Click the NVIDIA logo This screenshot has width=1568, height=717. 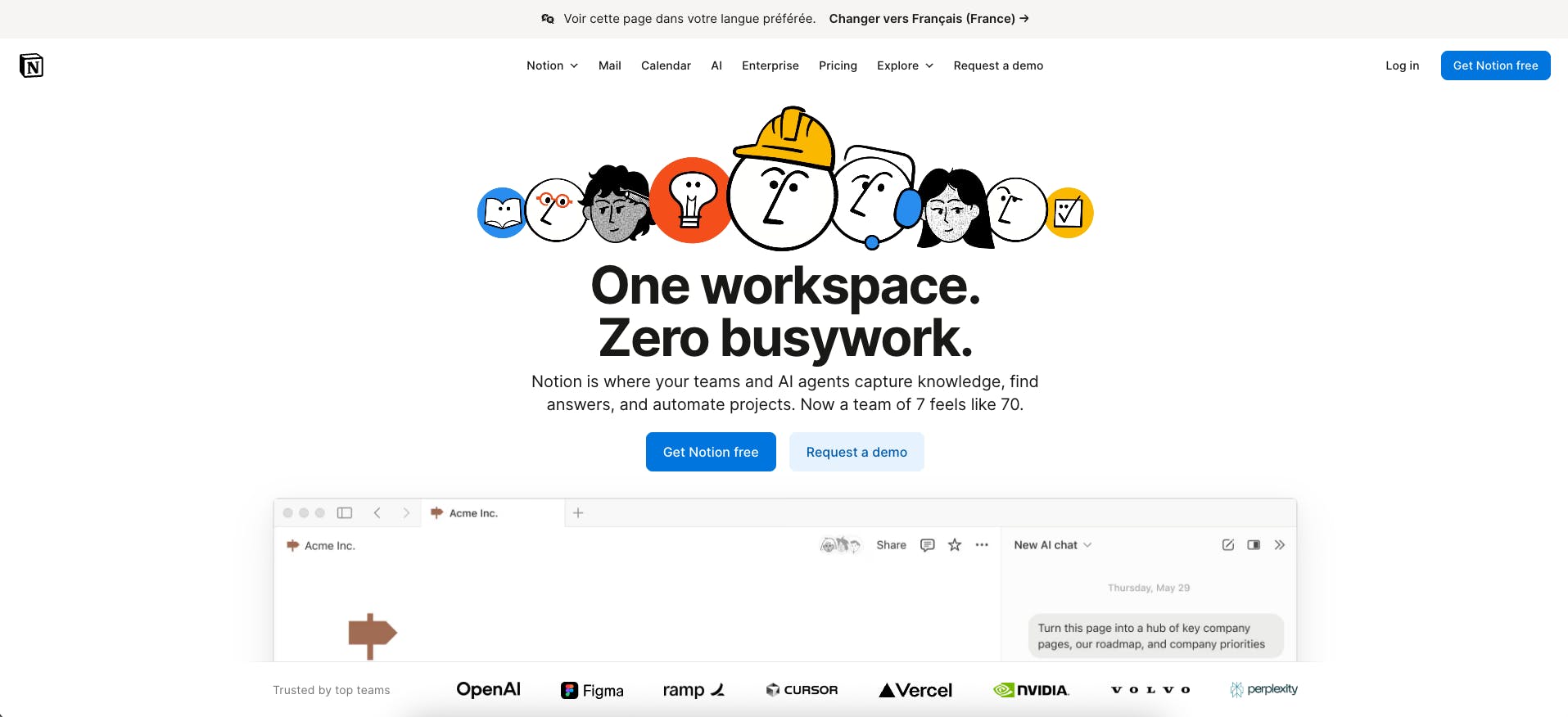(1031, 690)
